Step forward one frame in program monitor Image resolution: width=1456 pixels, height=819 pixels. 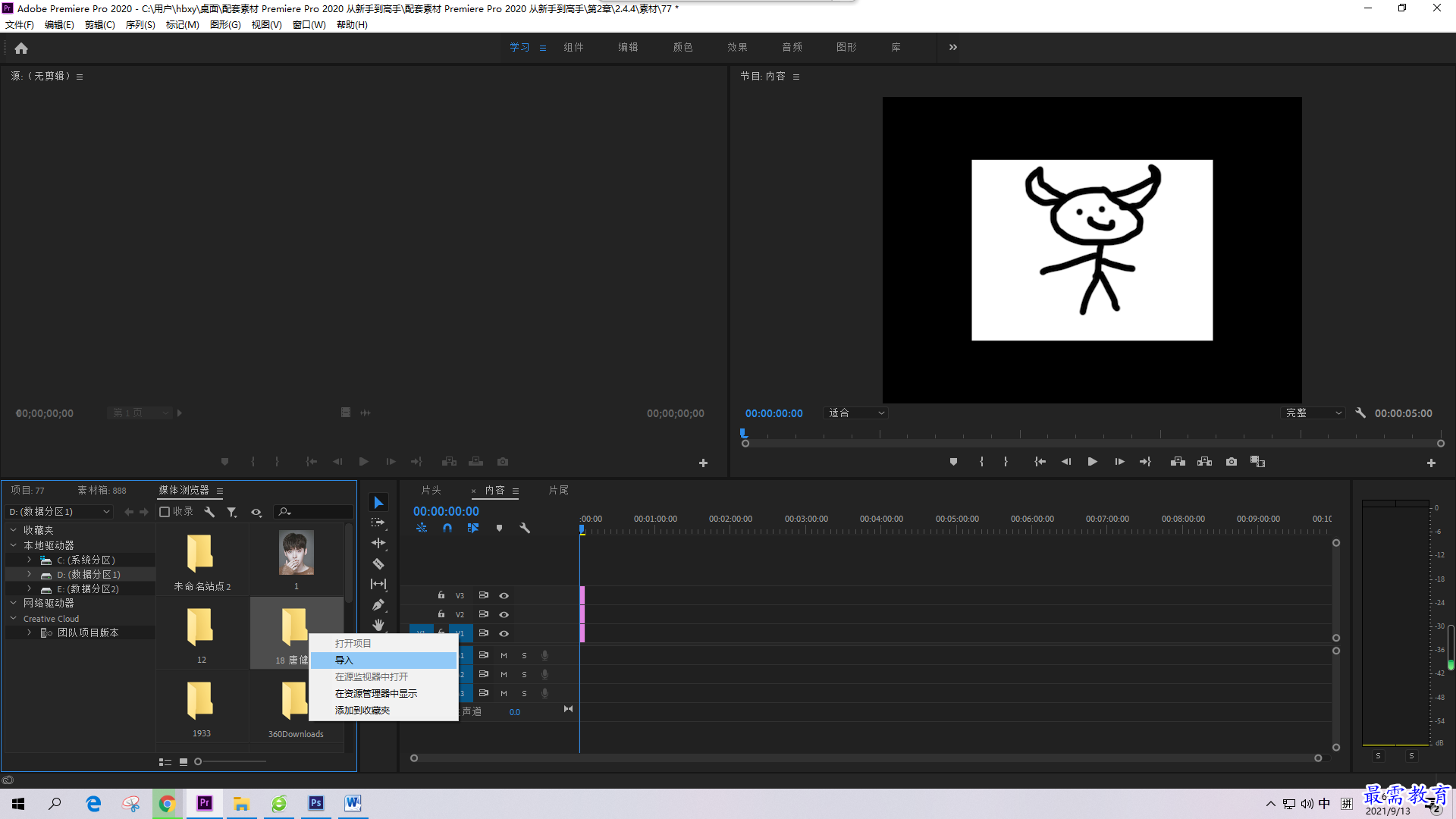[x=1119, y=462]
